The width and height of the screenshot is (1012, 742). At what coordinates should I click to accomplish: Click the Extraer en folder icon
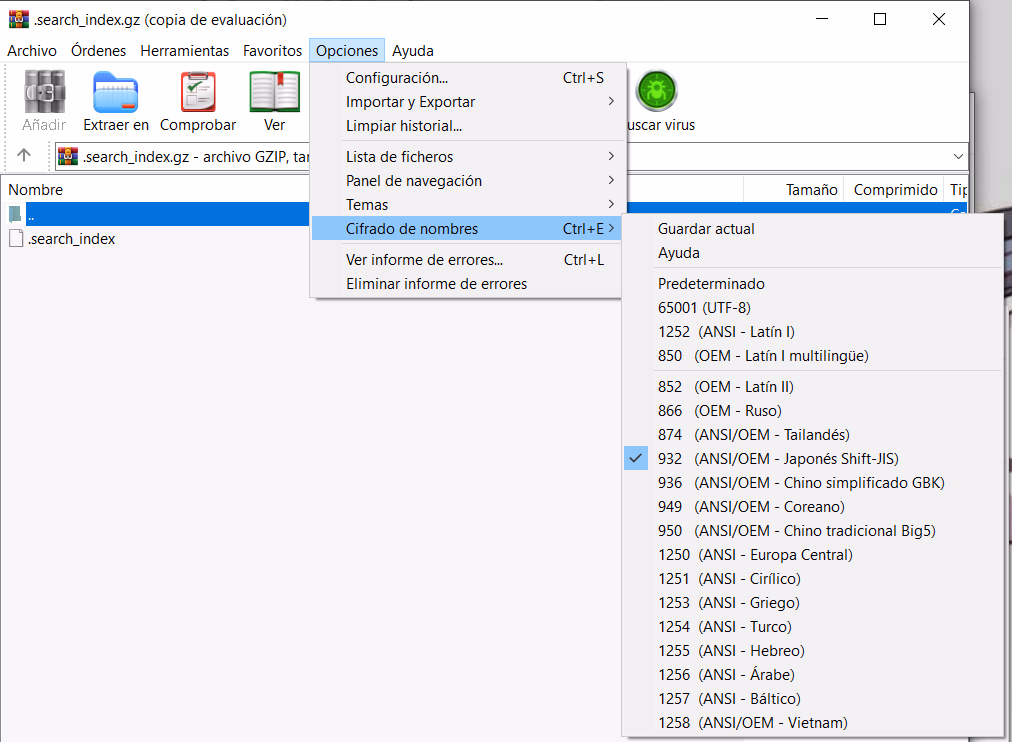click(116, 92)
